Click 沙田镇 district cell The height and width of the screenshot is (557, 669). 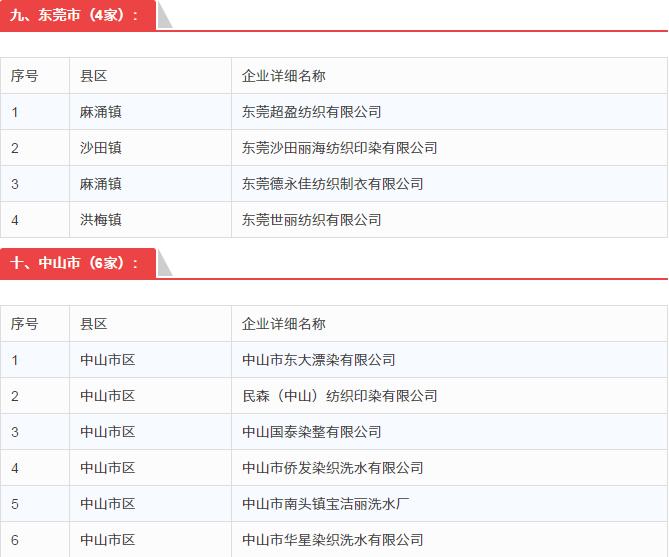101,148
